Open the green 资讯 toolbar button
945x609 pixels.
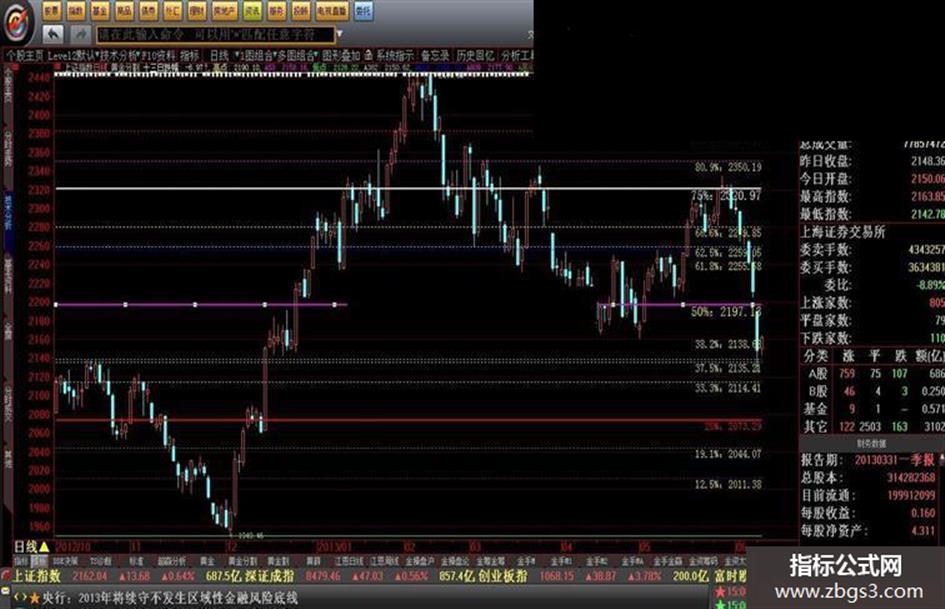(252, 11)
